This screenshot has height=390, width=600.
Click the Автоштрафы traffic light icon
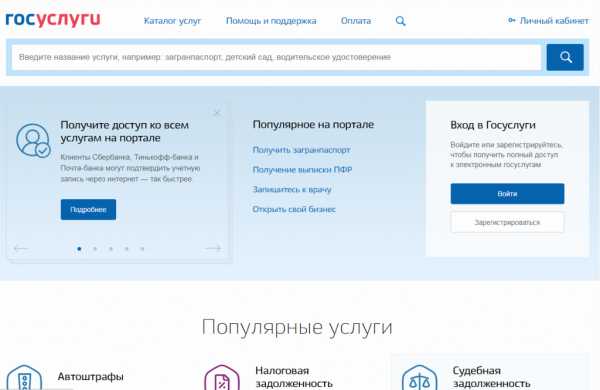point(24,377)
